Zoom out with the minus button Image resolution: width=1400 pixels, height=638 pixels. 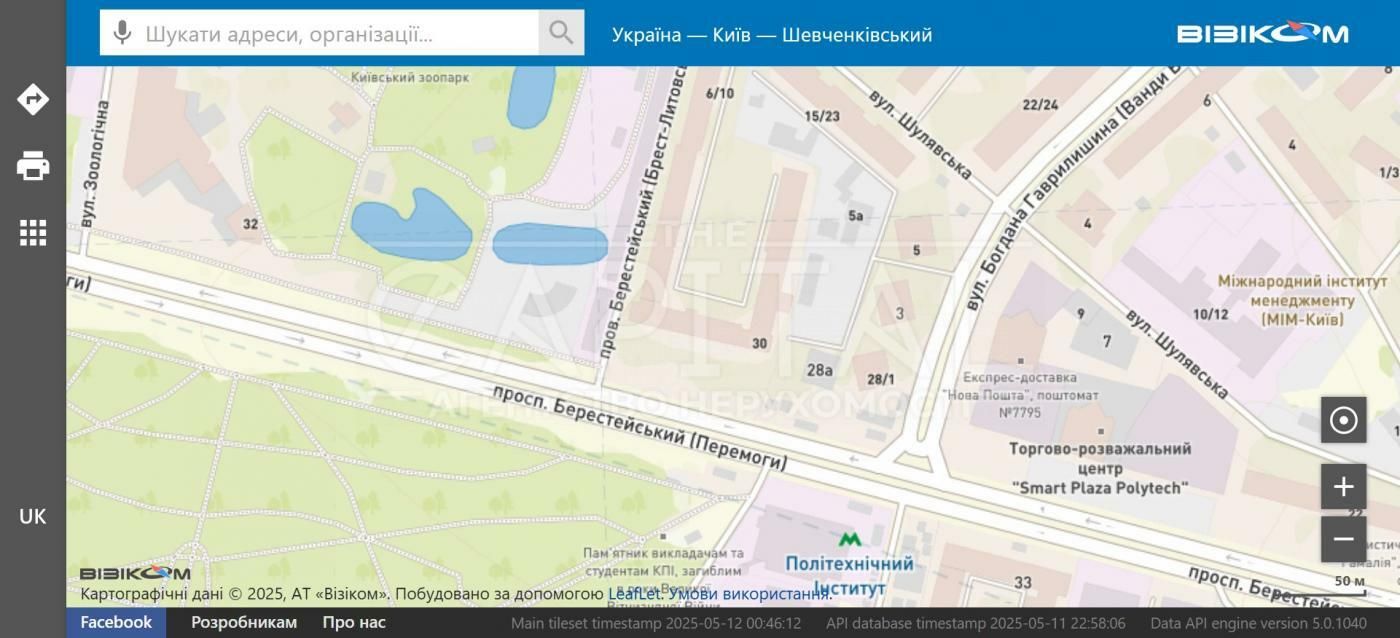(1343, 539)
